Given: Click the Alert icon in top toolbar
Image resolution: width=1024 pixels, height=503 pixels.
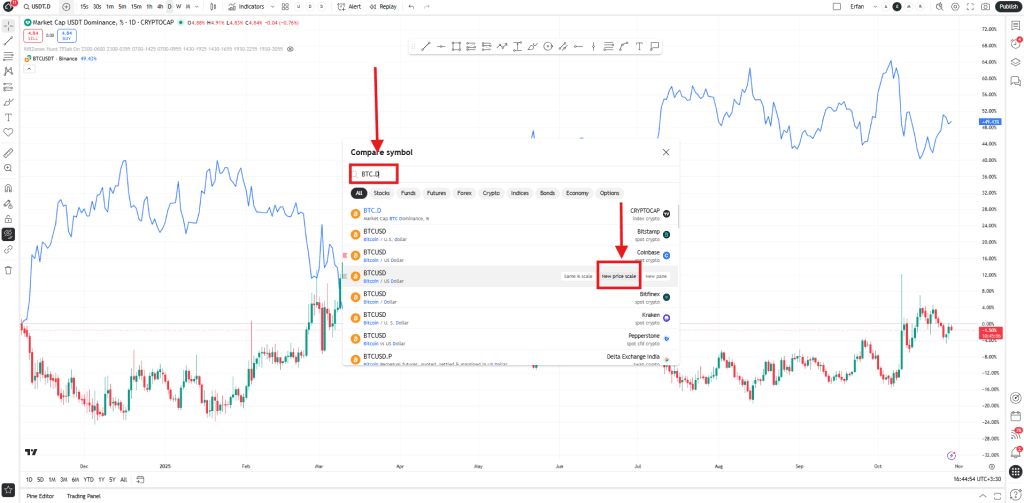Looking at the screenshot, I should click(348, 6).
